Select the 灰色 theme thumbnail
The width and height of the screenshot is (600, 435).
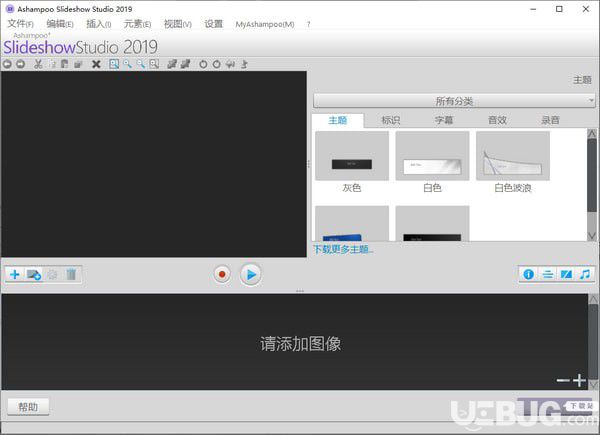pyautogui.click(x=352, y=156)
